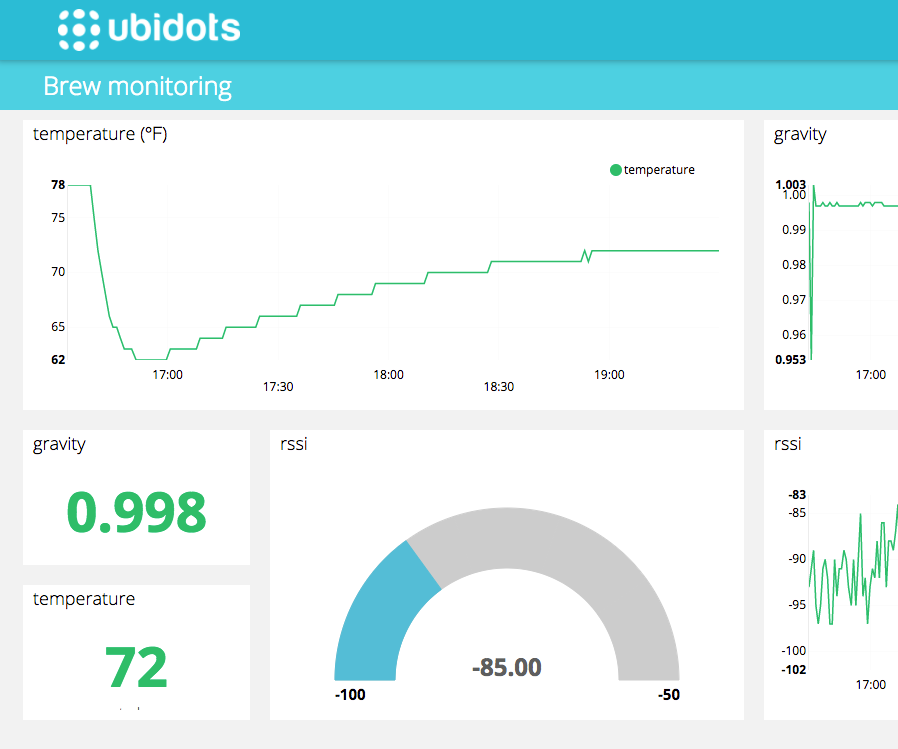Click the gauge needle value -85.00
This screenshot has width=898, height=749.
pos(505,667)
